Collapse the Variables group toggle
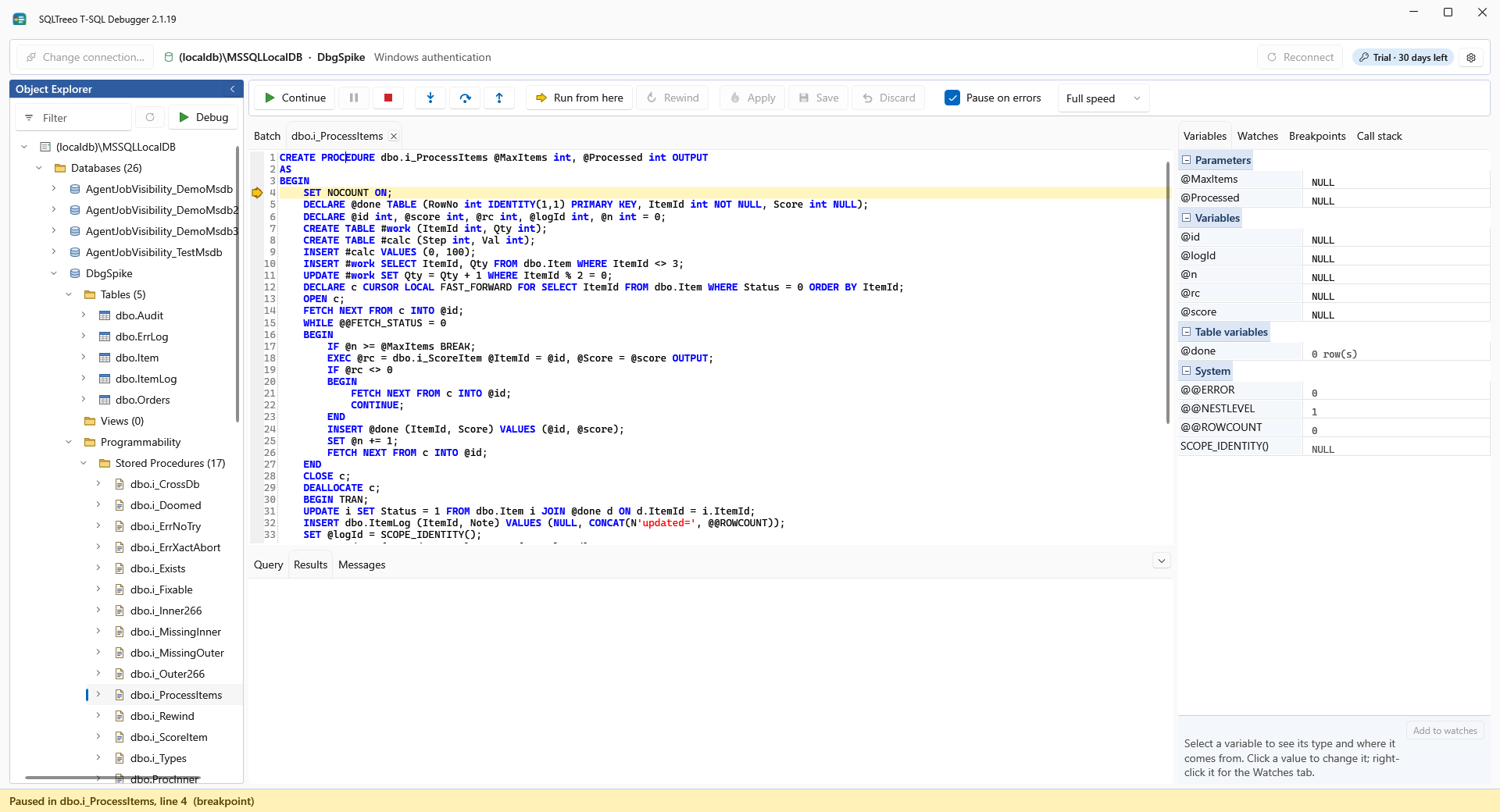Screen dimensions: 1500x812 (1186, 218)
